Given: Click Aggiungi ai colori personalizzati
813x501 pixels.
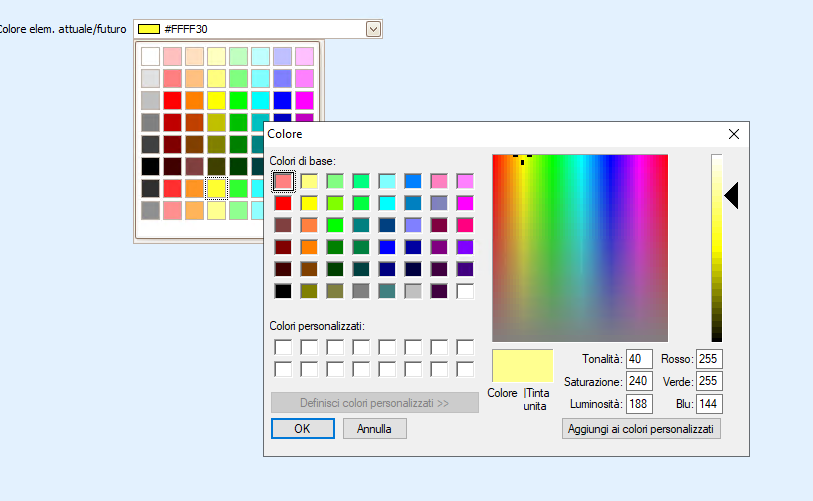Looking at the screenshot, I should point(641,429).
